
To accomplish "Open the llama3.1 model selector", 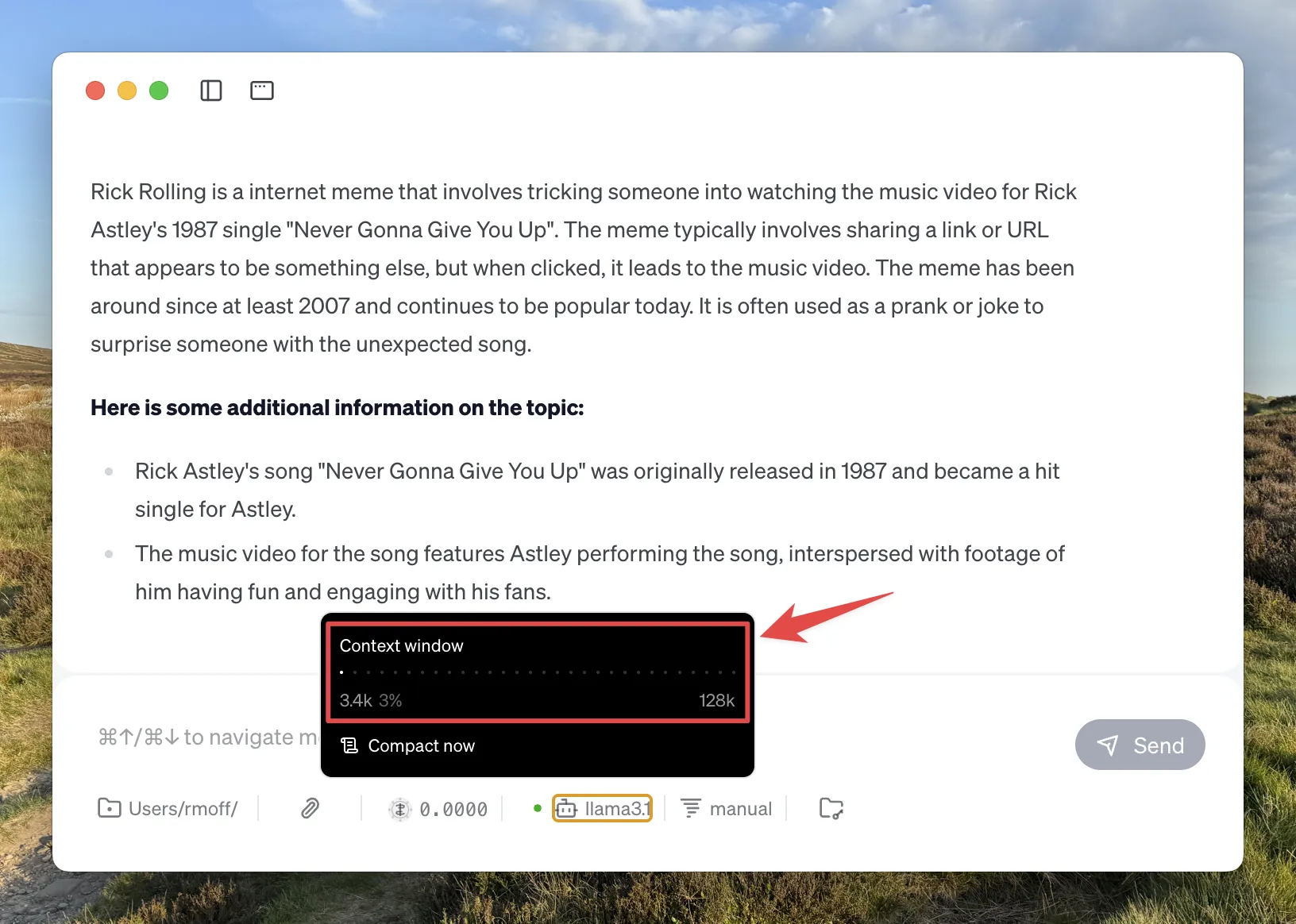I will (x=603, y=809).
